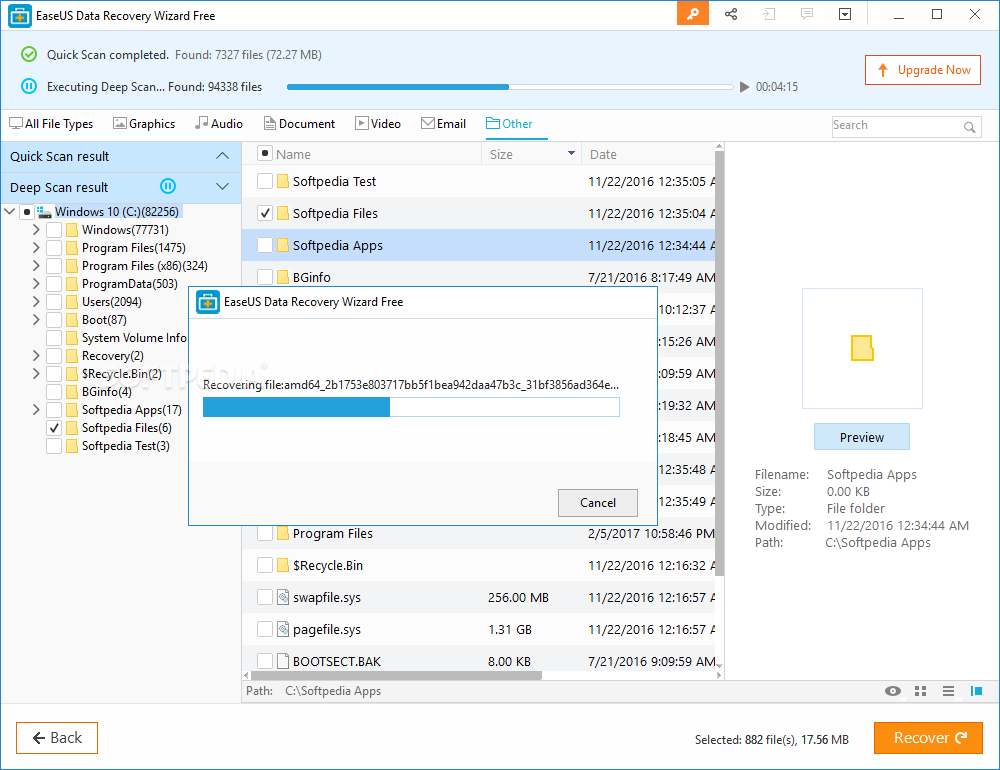Toggle the preview eye icon
1000x770 pixels.
click(x=893, y=691)
